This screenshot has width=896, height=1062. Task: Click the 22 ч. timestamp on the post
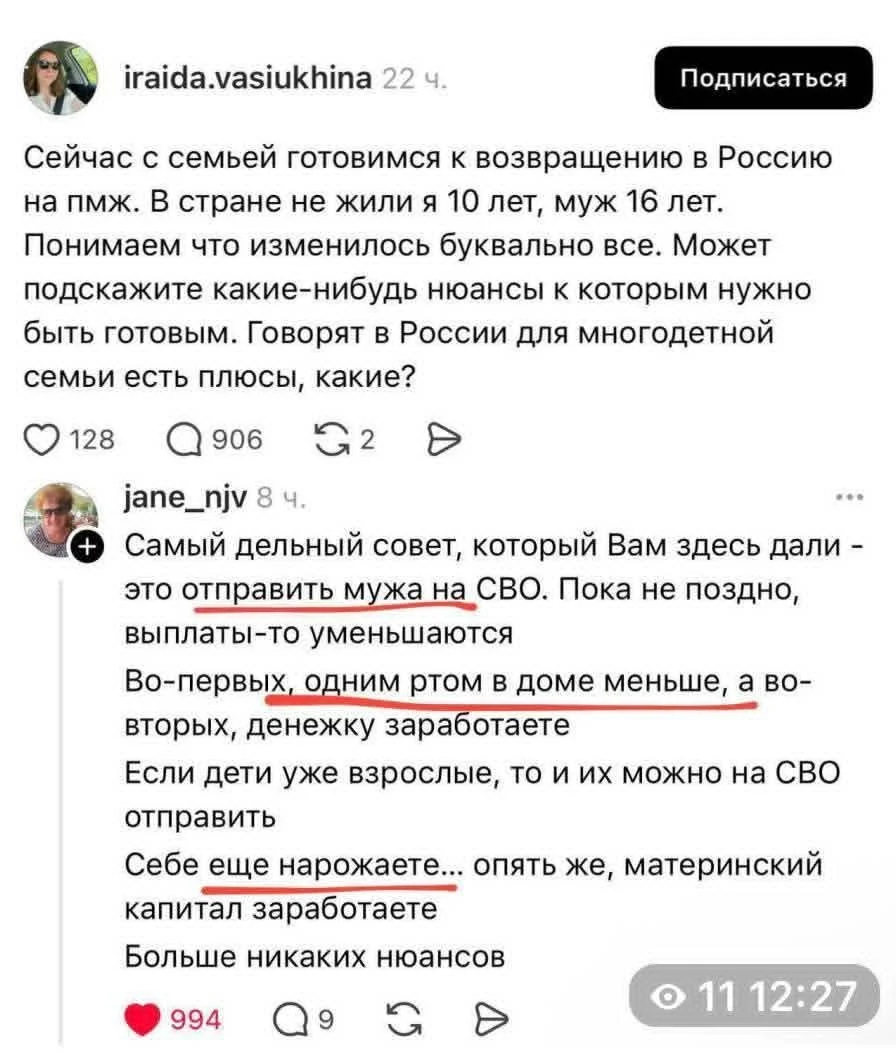click(x=411, y=79)
